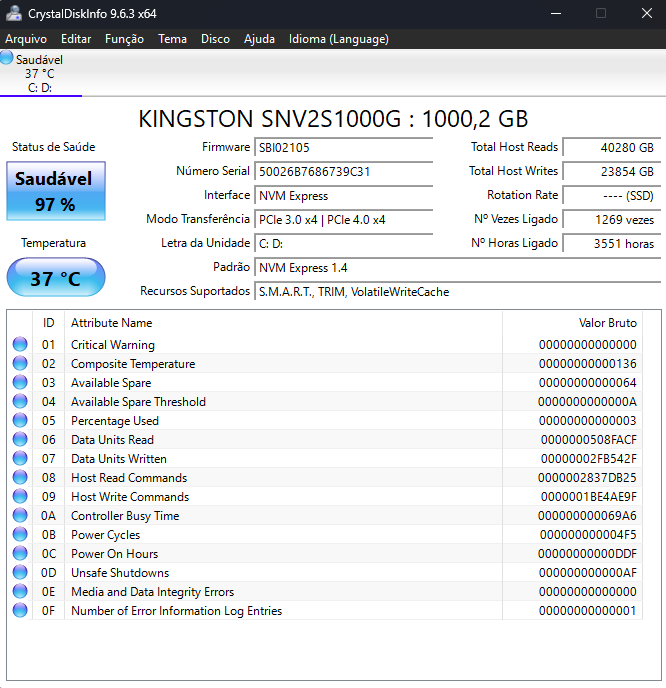The height and width of the screenshot is (688, 666).
Task: Select the C: D: disk tab
Action: click(41, 73)
